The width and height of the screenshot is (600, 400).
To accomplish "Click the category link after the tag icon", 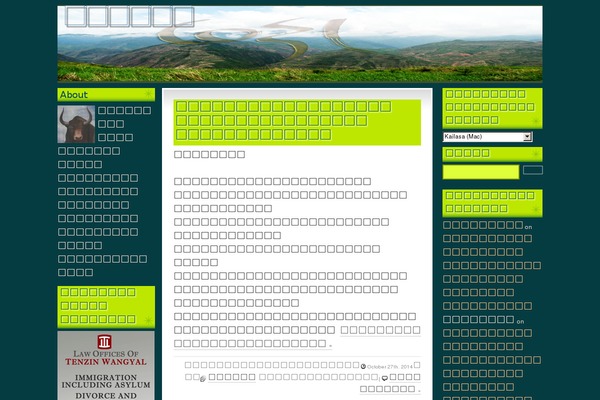I will click(x=232, y=377).
